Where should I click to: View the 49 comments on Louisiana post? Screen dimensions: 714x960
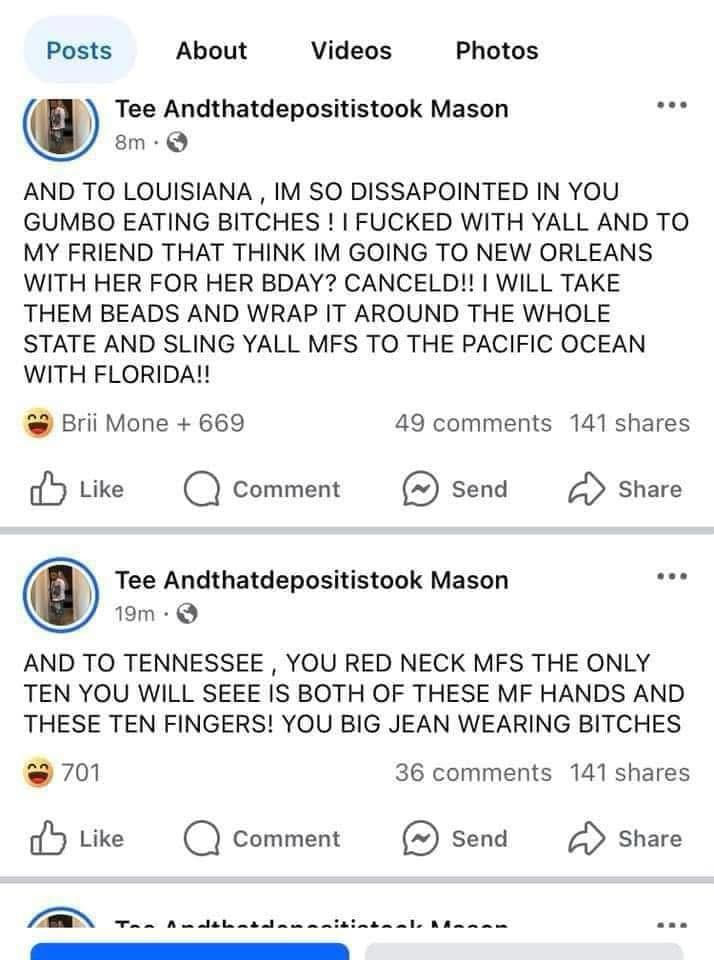click(x=473, y=423)
